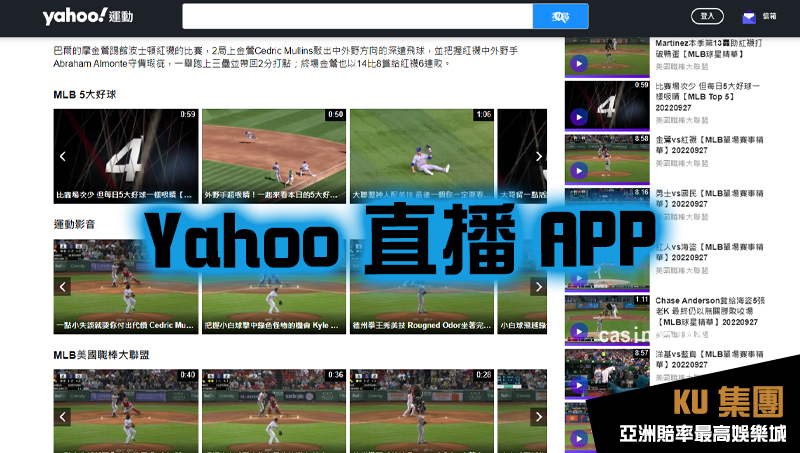Open the 大聯盟神人配美技 1:06 video thumbnail
Image resolution: width=800 pixels, height=453 pixels.
click(x=422, y=156)
